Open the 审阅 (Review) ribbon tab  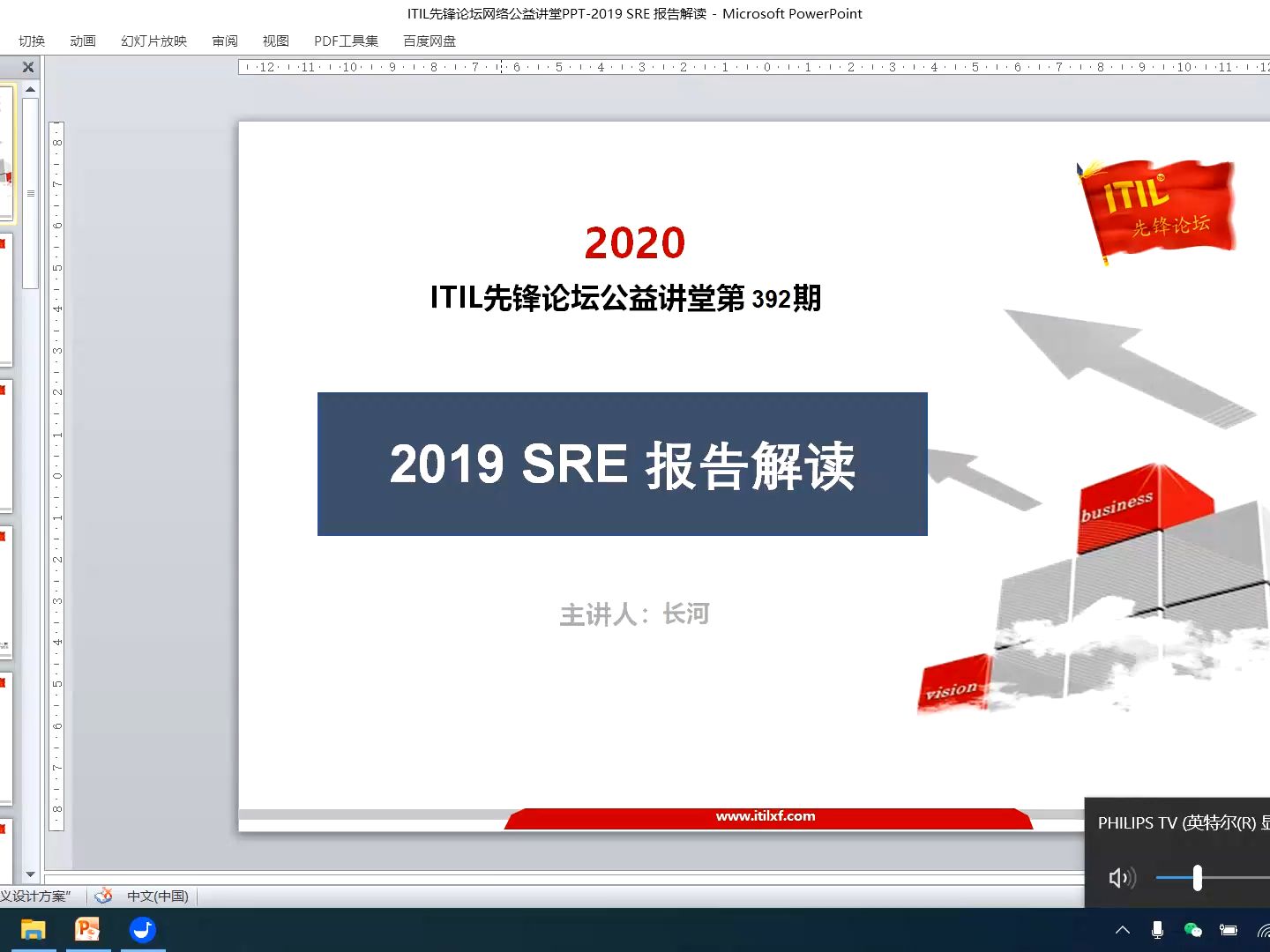[225, 41]
